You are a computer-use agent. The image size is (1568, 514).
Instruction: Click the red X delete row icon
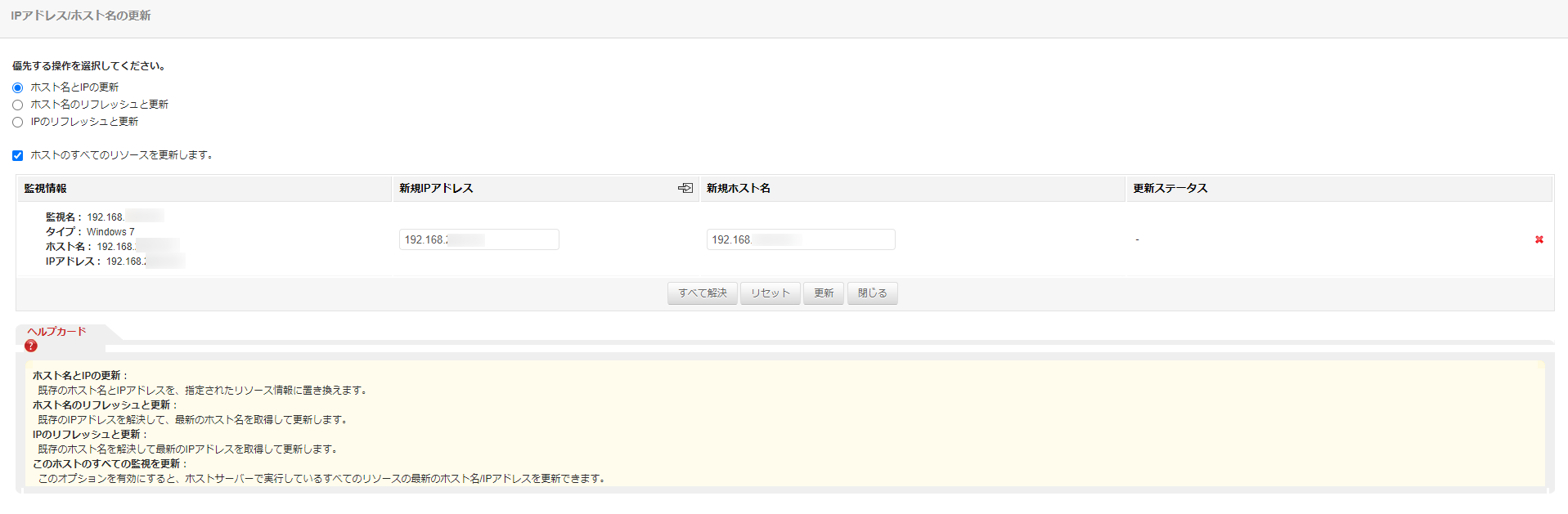click(1539, 239)
